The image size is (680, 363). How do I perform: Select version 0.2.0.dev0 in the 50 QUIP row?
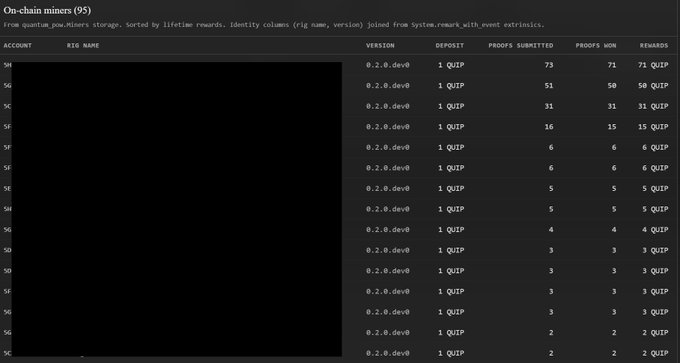pos(388,86)
